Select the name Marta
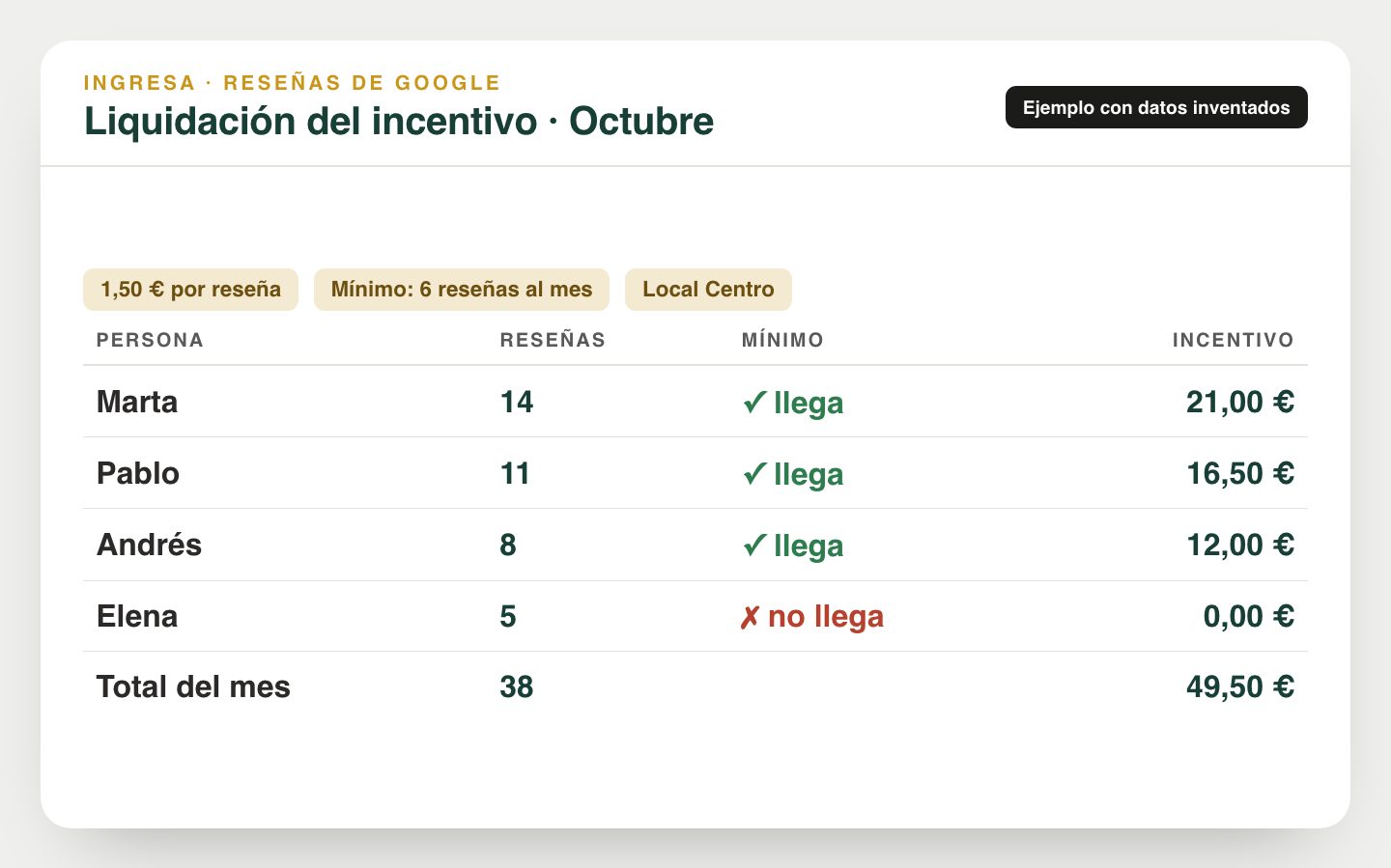 click(x=137, y=402)
